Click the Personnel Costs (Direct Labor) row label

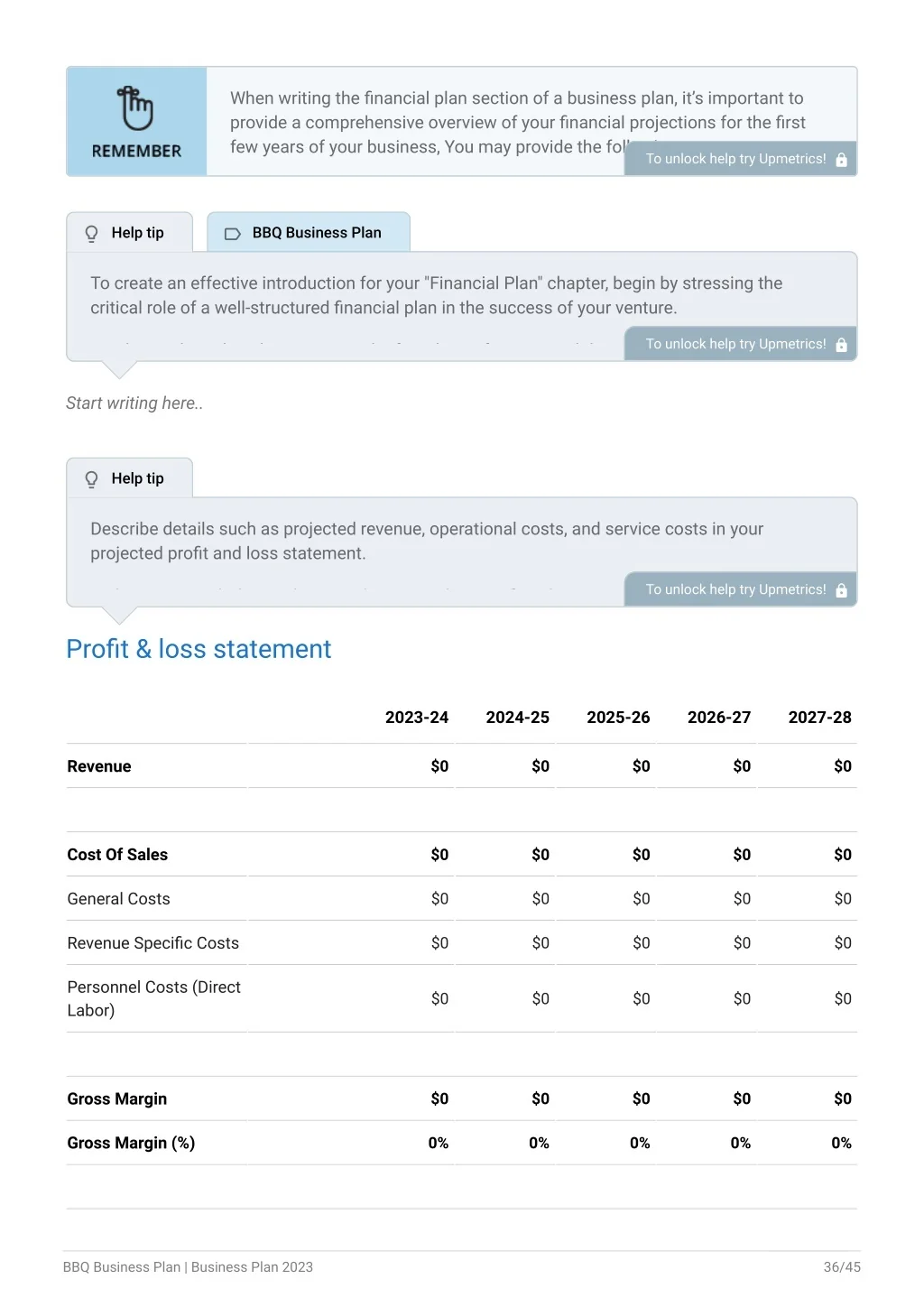point(153,999)
